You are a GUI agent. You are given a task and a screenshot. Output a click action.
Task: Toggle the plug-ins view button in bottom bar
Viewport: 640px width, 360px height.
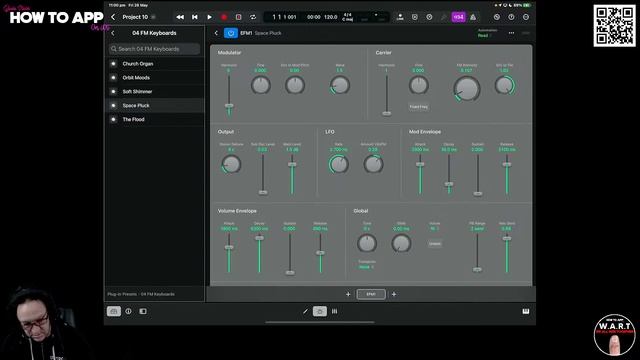(x=320, y=311)
